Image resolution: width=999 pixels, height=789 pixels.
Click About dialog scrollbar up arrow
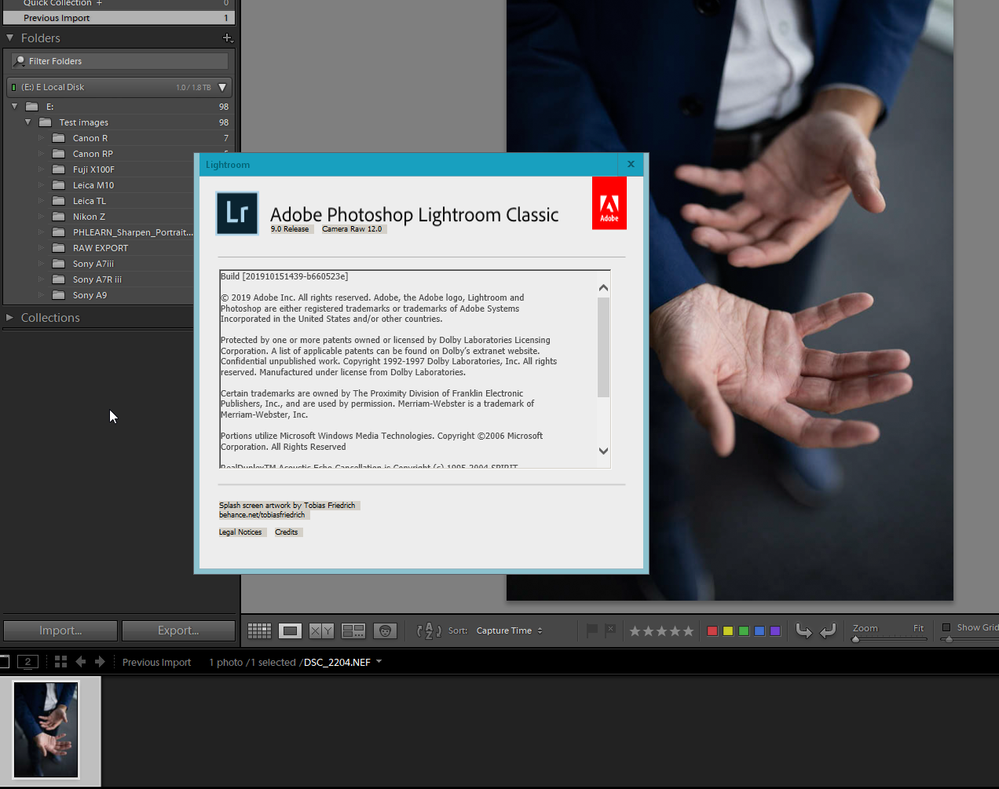click(x=603, y=288)
